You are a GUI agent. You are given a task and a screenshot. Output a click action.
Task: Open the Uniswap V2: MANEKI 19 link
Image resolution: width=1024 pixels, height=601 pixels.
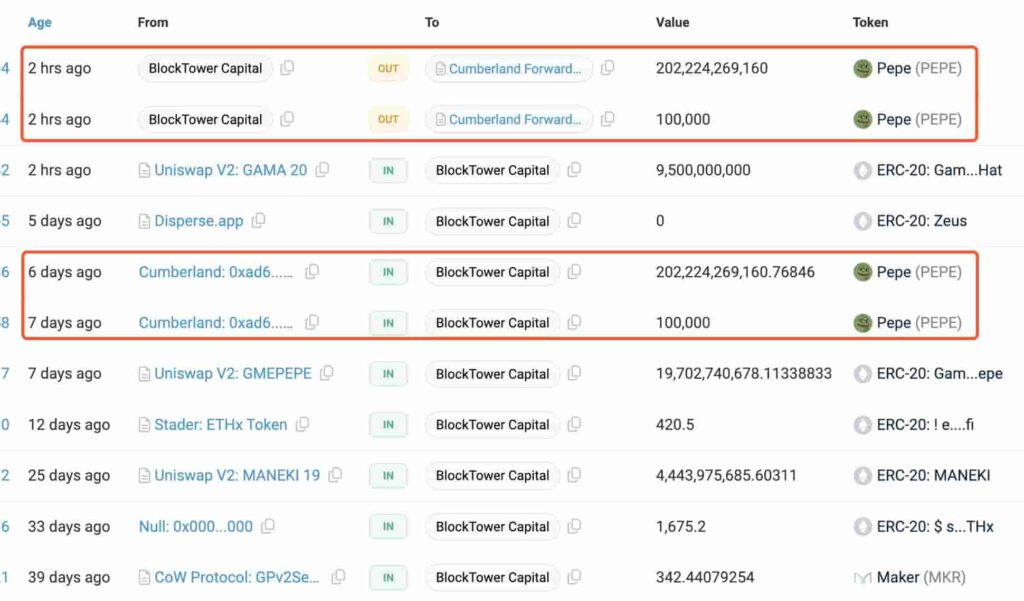(237, 476)
